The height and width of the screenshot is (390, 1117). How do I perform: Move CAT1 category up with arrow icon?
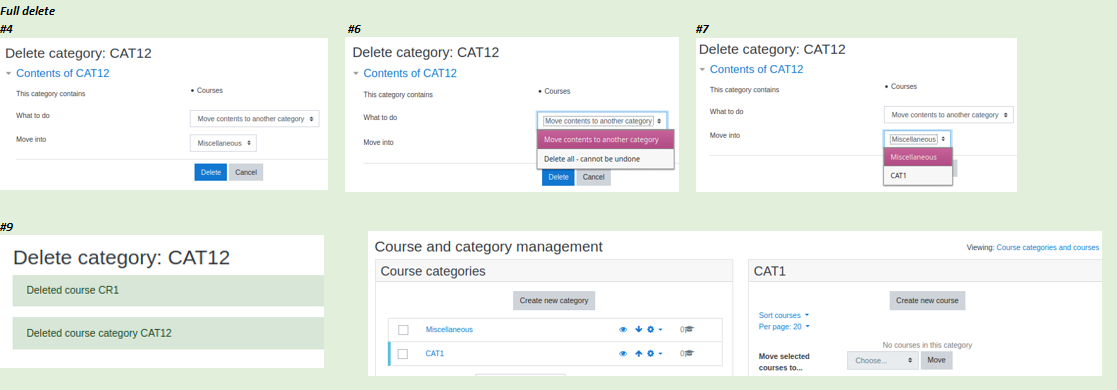[x=638, y=354]
